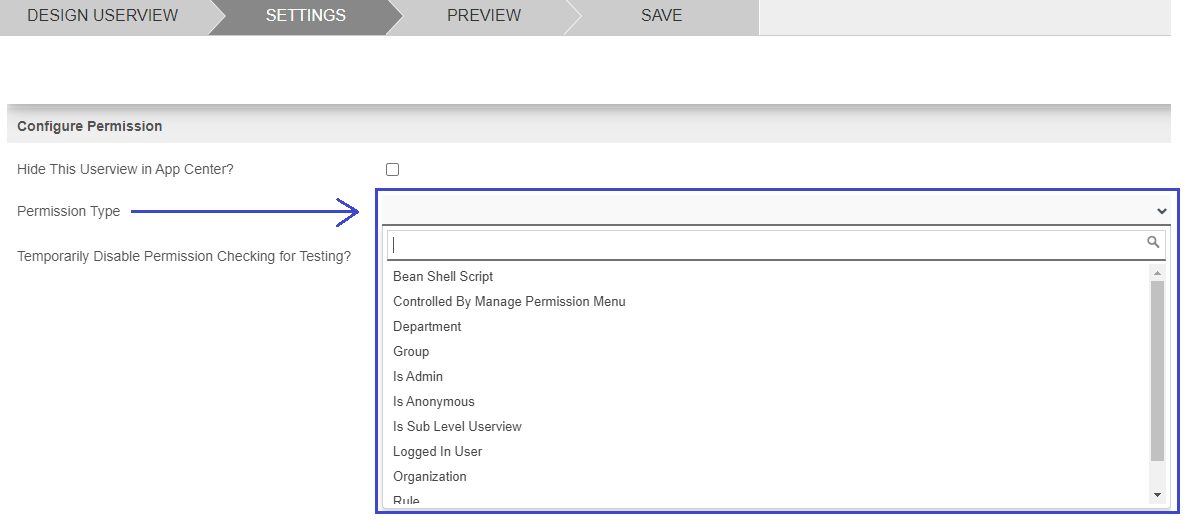Click the search magnifier icon in dropdown
This screenshot has height=520, width=1186.
1153,242
